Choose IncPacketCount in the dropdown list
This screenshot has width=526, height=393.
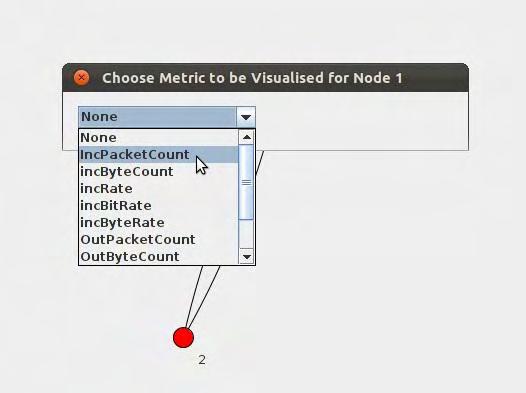coord(158,155)
